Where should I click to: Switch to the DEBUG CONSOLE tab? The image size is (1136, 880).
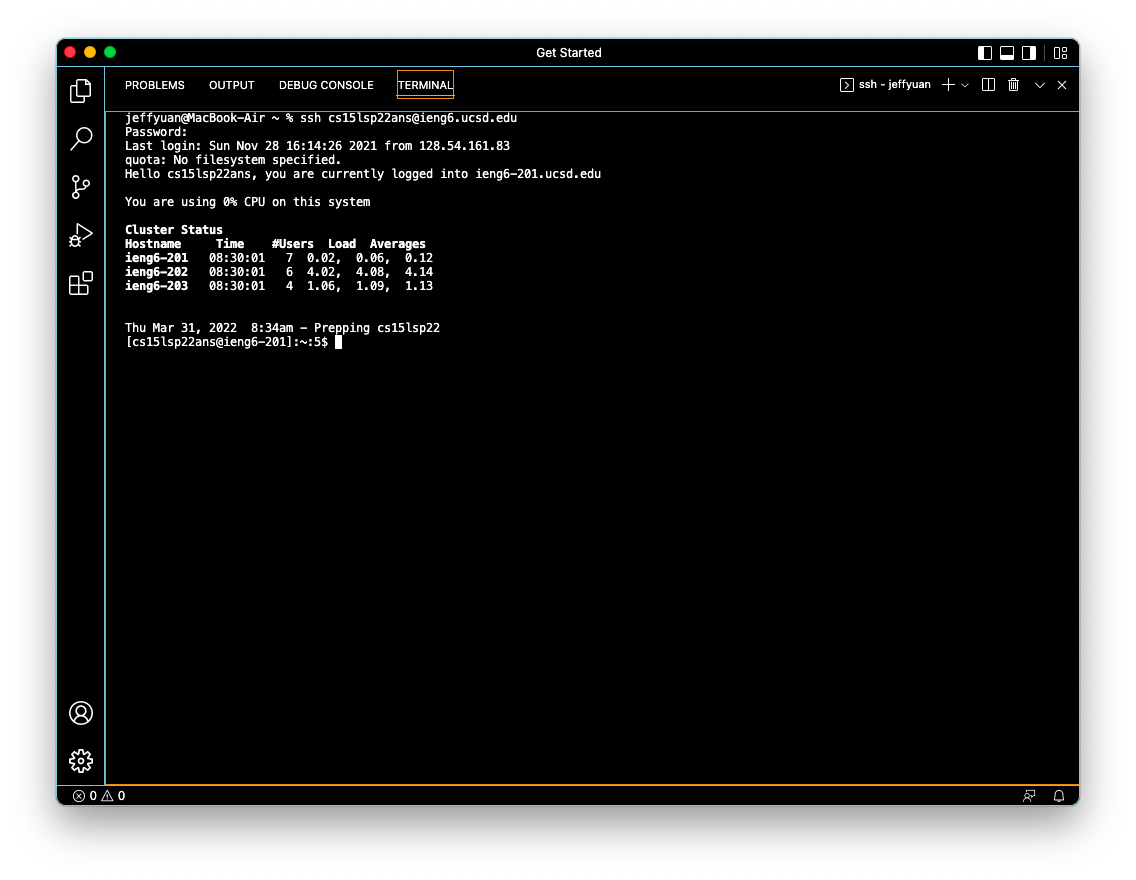(326, 85)
